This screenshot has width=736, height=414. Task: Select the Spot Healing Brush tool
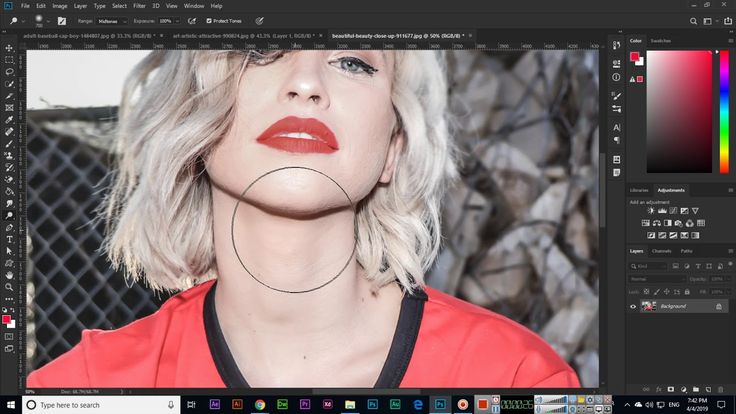click(x=9, y=132)
